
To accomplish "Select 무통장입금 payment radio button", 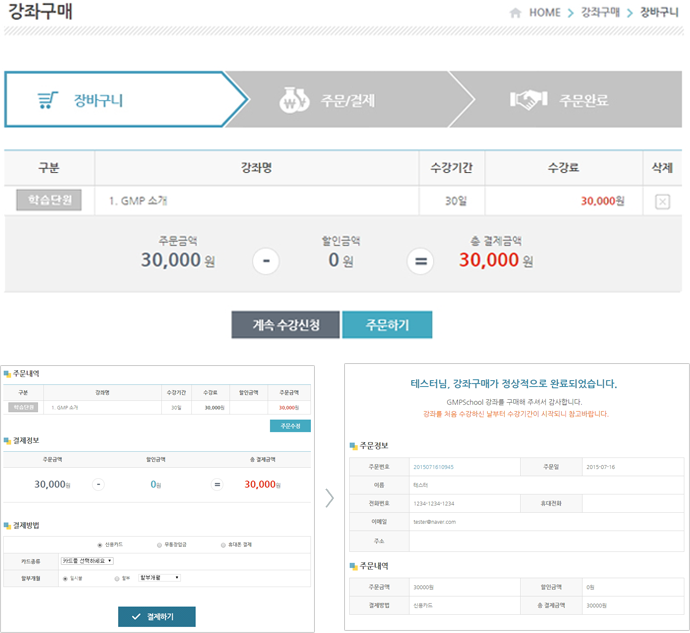I will click(159, 545).
